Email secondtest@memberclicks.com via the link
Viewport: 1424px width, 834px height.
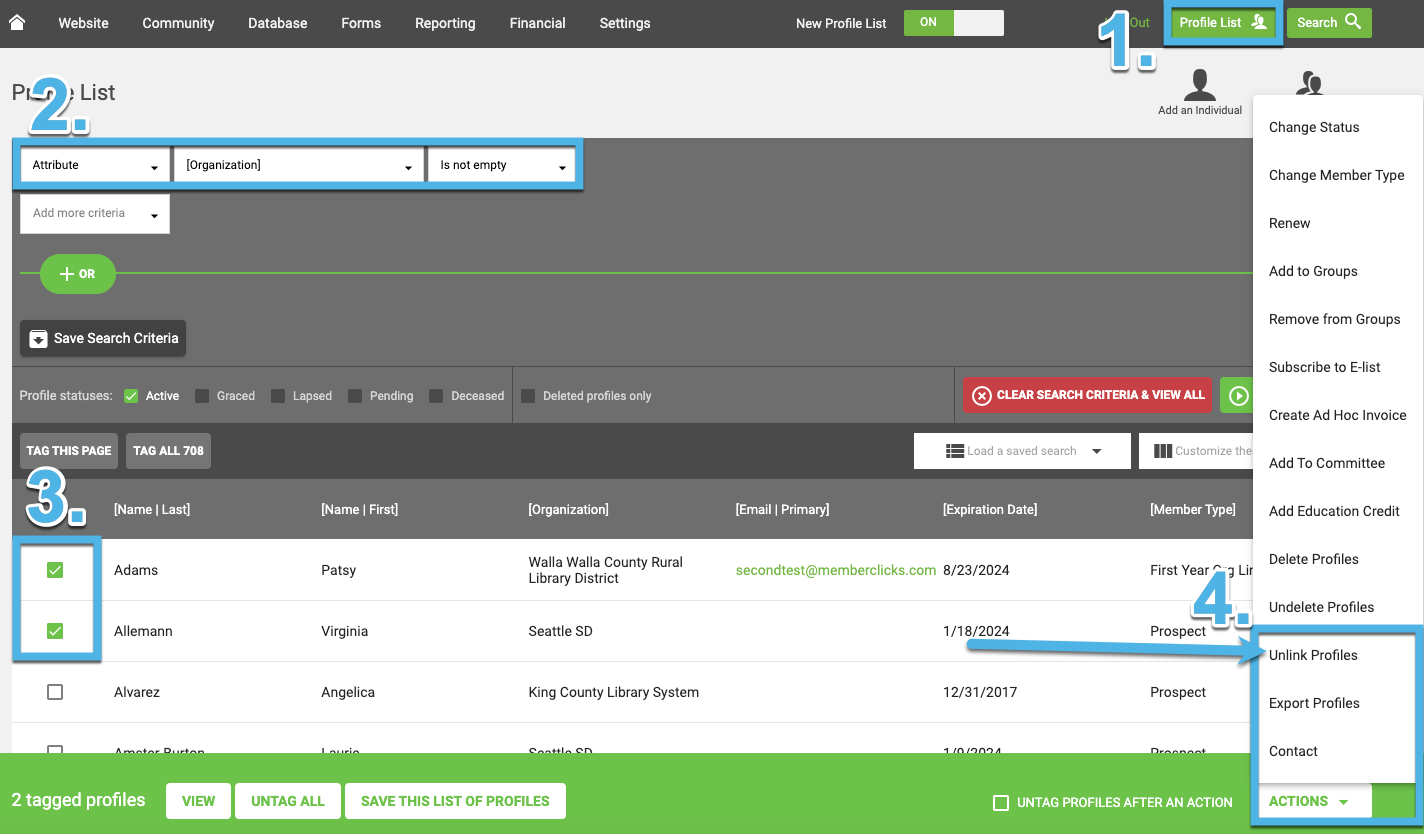pyautogui.click(x=836, y=570)
